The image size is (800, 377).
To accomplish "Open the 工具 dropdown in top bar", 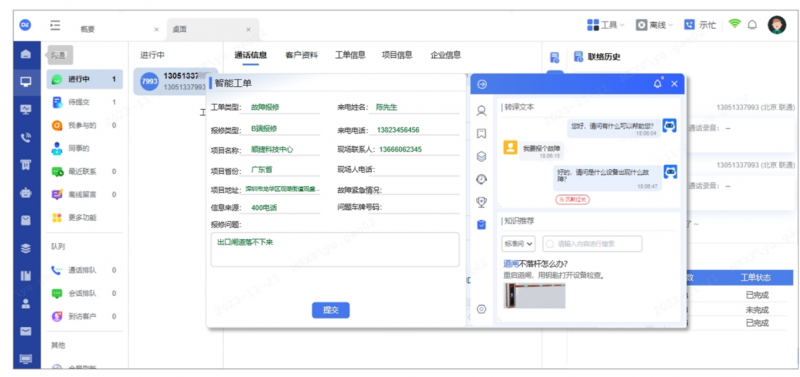I will click(606, 24).
